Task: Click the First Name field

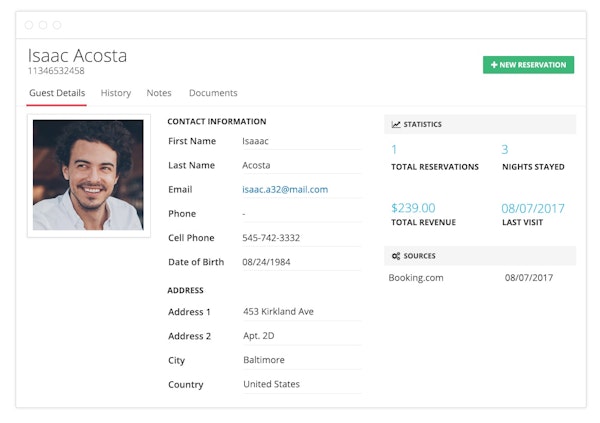Action: point(300,141)
